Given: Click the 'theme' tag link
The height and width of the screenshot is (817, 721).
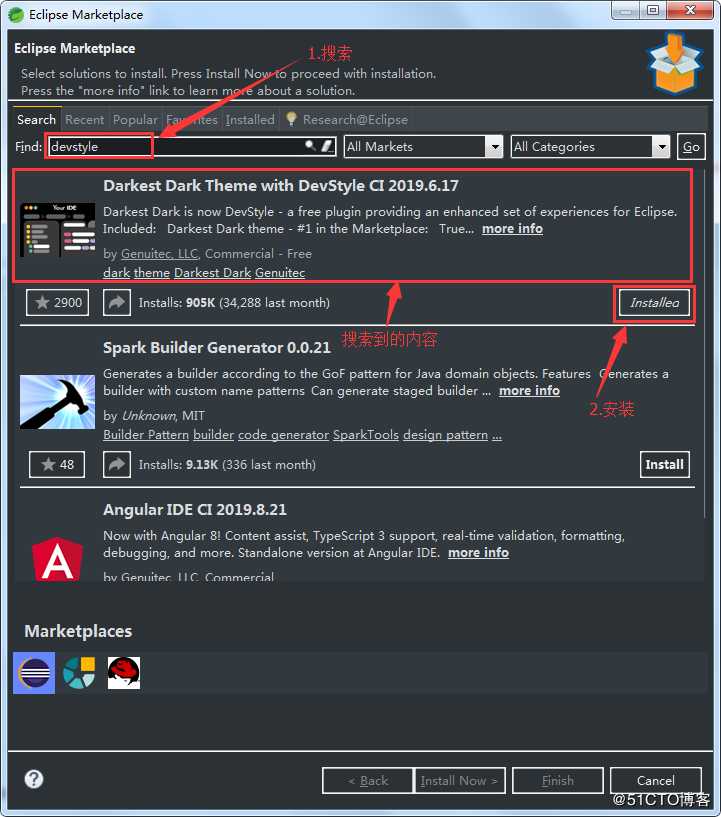Looking at the screenshot, I should (152, 273).
